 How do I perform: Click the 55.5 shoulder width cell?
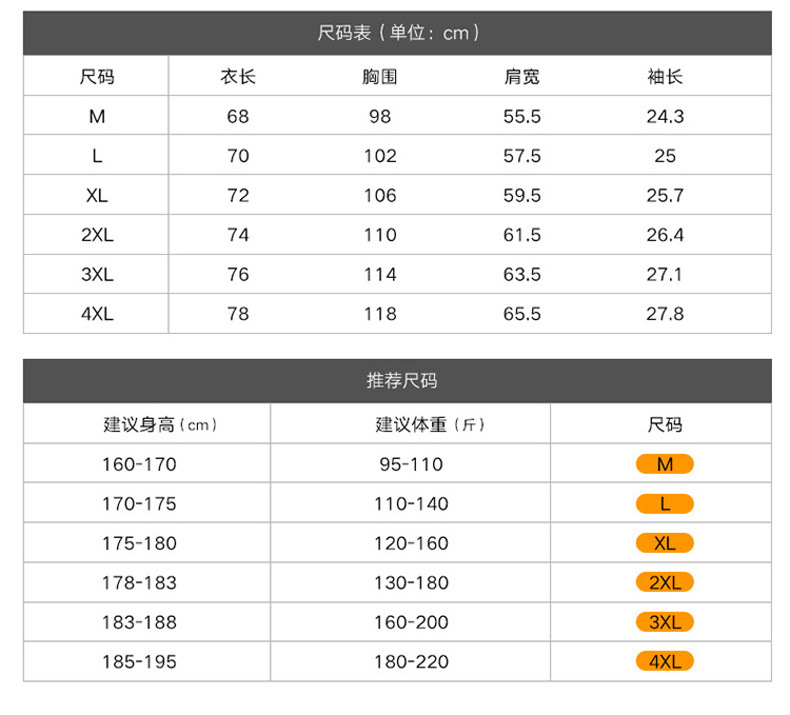tap(522, 116)
